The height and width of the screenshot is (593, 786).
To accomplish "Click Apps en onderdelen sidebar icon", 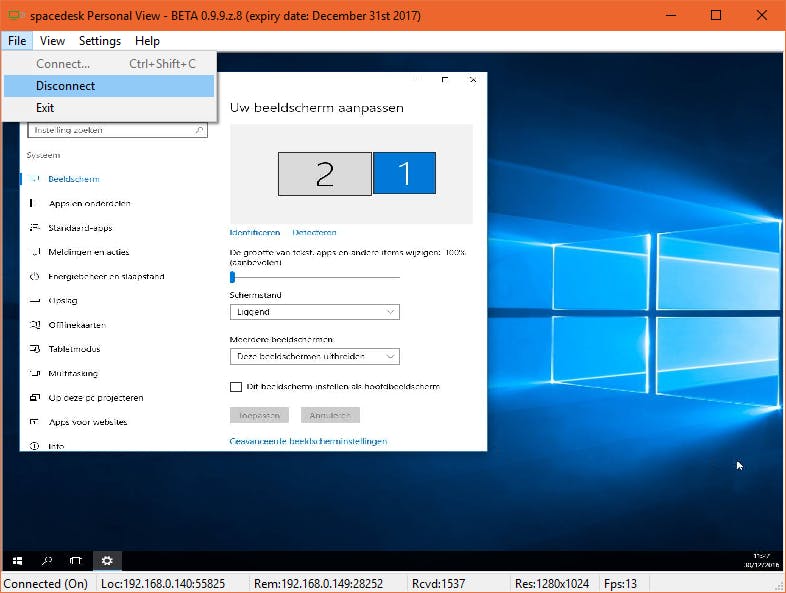I will coord(33,203).
